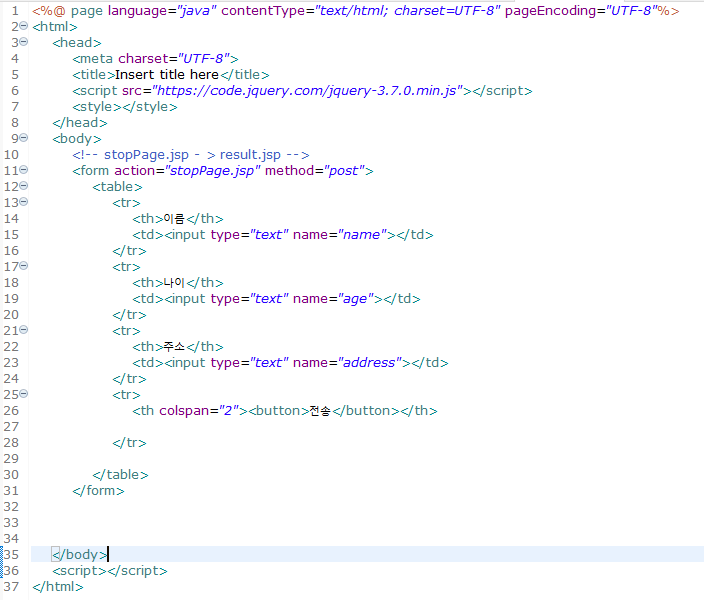Click the 전송 button text in code

[x=320, y=411]
